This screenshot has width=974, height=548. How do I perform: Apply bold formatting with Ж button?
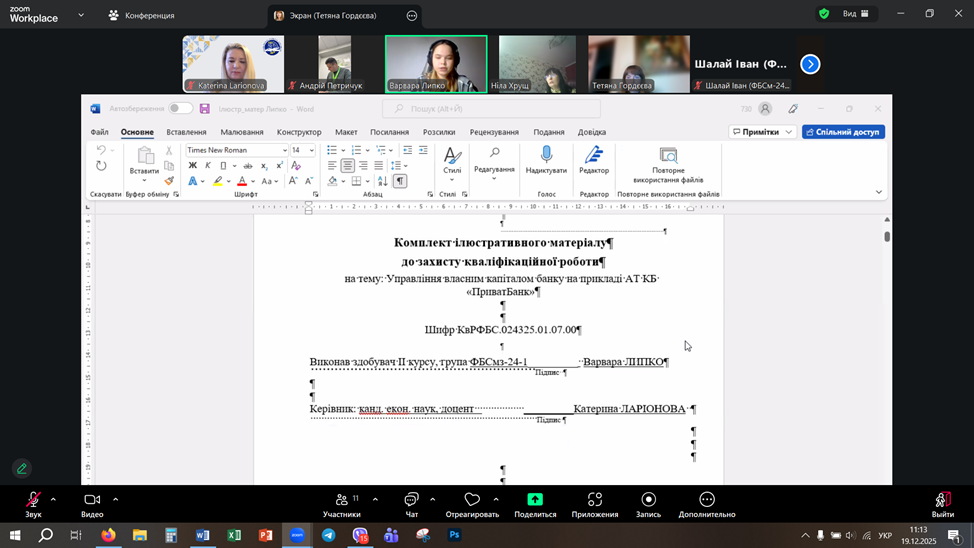click(x=192, y=166)
